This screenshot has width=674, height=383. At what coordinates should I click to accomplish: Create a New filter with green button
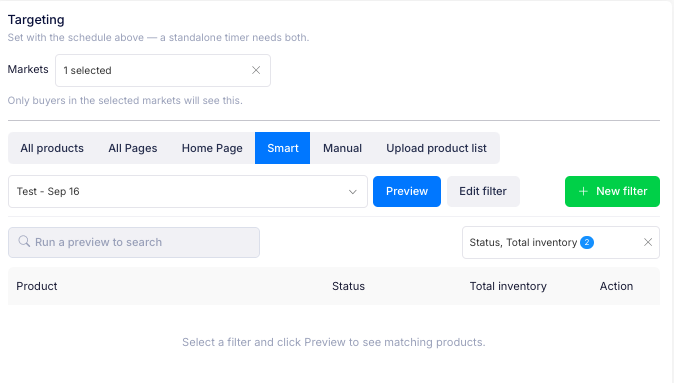(x=612, y=191)
